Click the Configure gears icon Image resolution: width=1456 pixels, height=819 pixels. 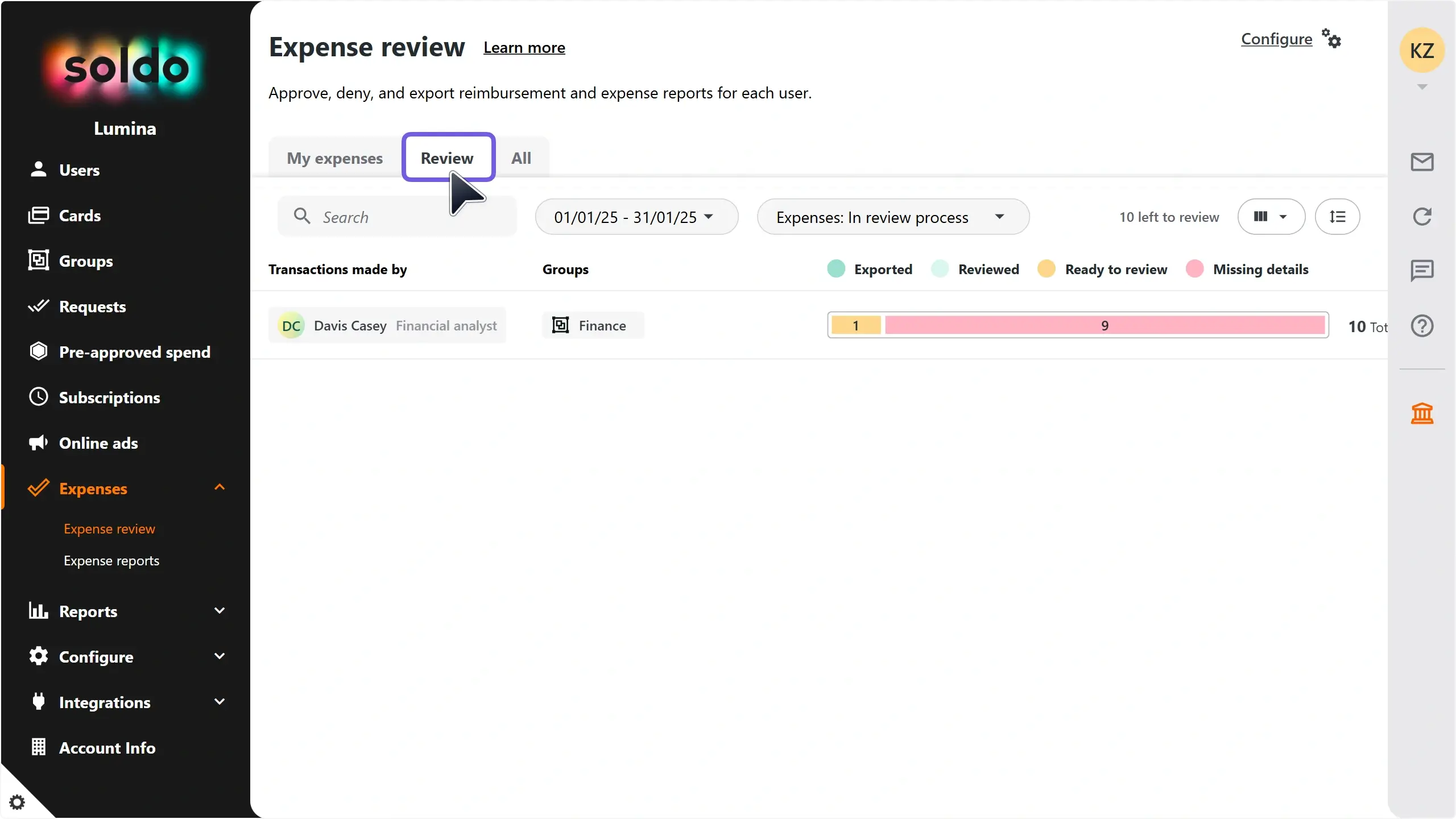coord(1331,39)
